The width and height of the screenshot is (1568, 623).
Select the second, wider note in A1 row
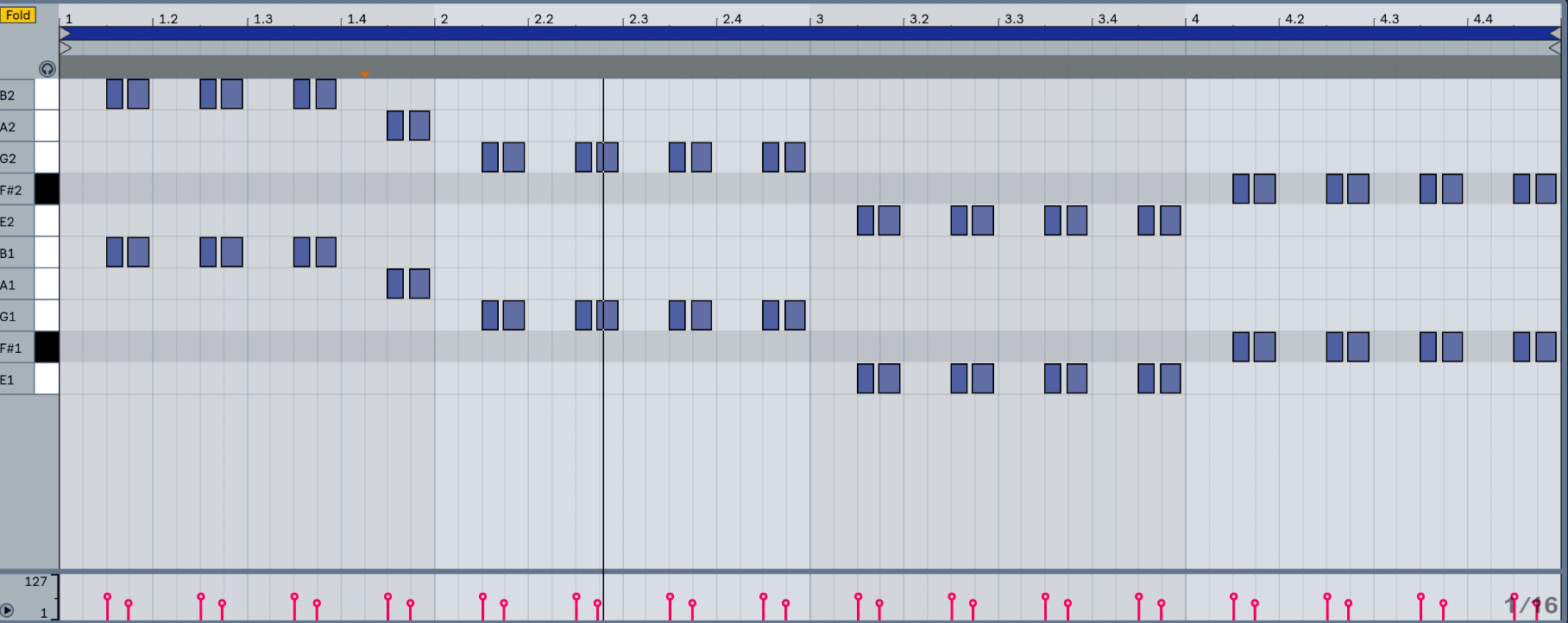pyautogui.click(x=419, y=284)
